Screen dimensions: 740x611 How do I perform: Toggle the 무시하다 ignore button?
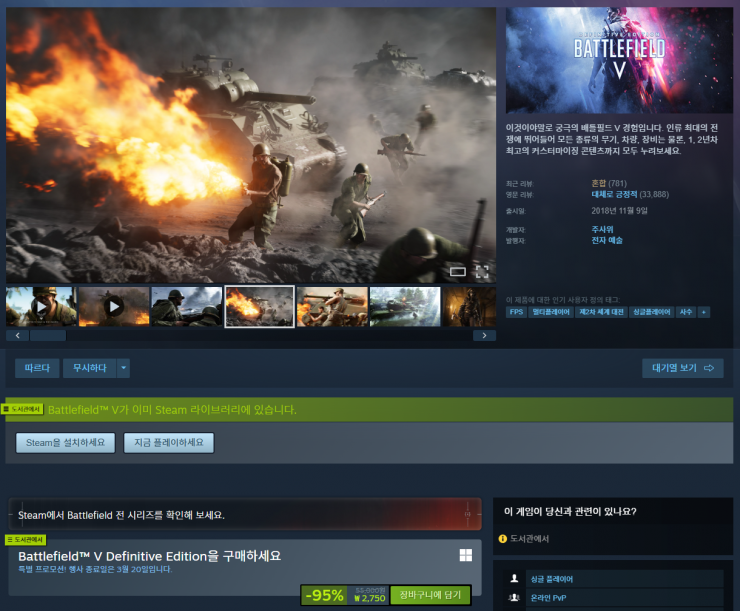click(x=89, y=368)
